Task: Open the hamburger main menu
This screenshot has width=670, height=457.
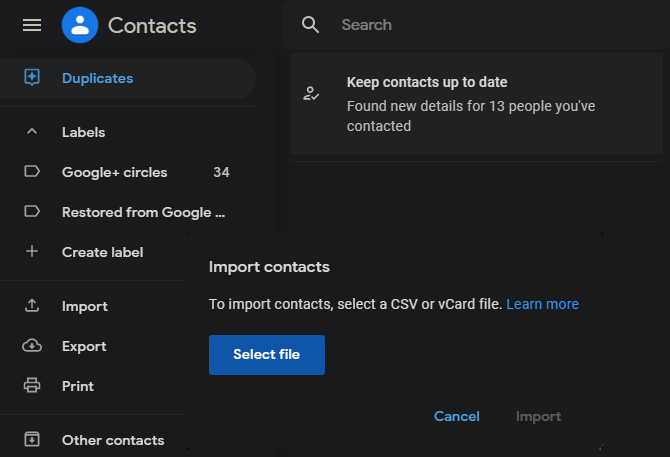Action: 32,25
